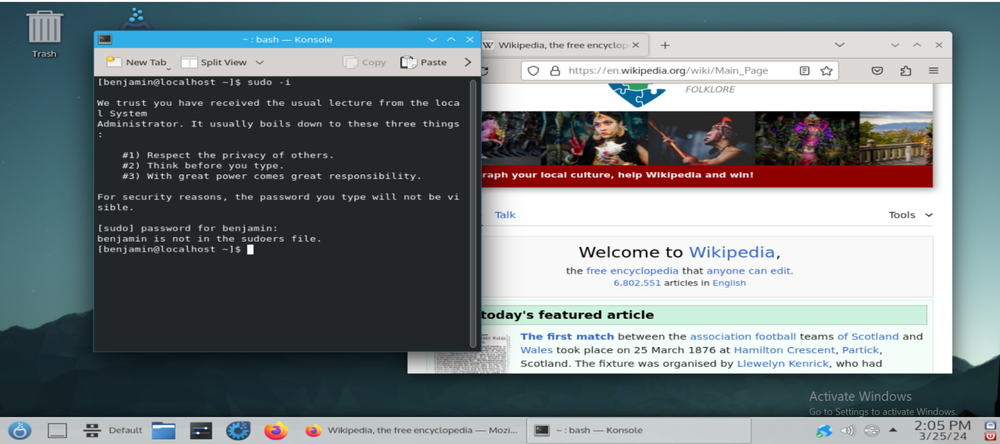Open the English link under article count
The height and width of the screenshot is (444, 1000).
tap(729, 283)
